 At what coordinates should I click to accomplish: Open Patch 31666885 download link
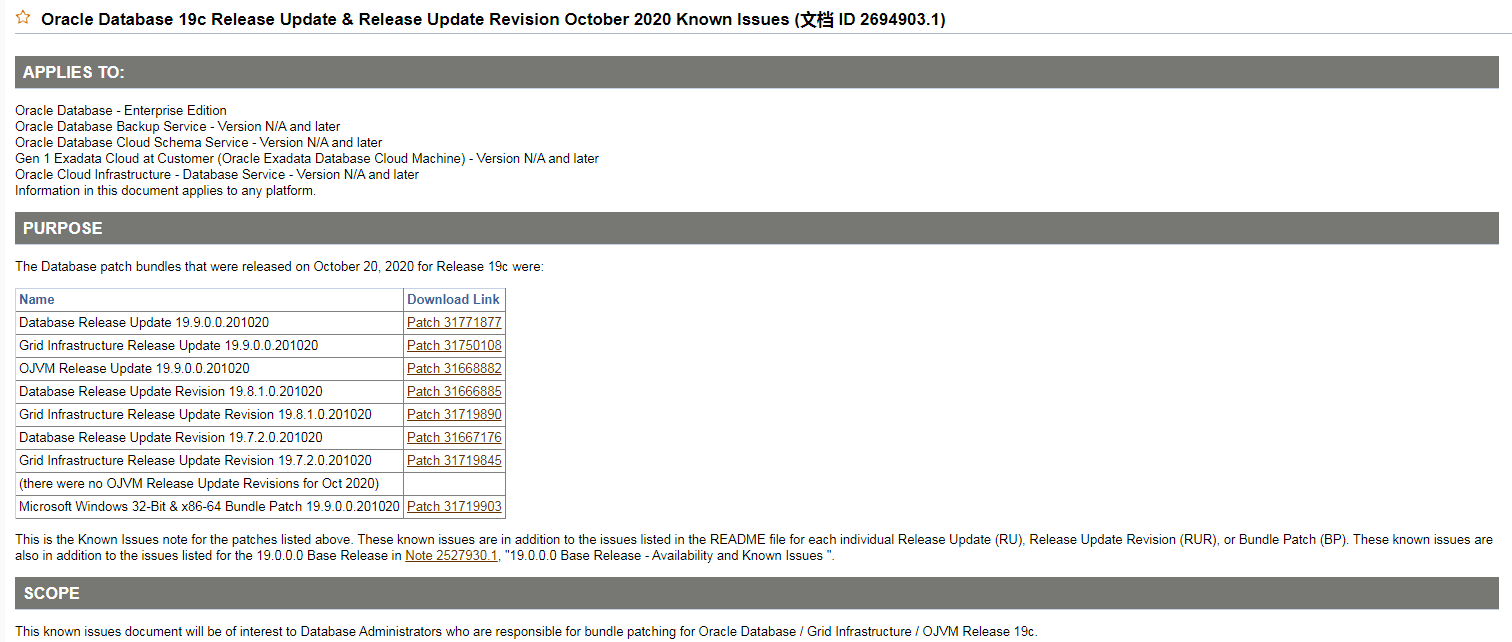tap(454, 391)
